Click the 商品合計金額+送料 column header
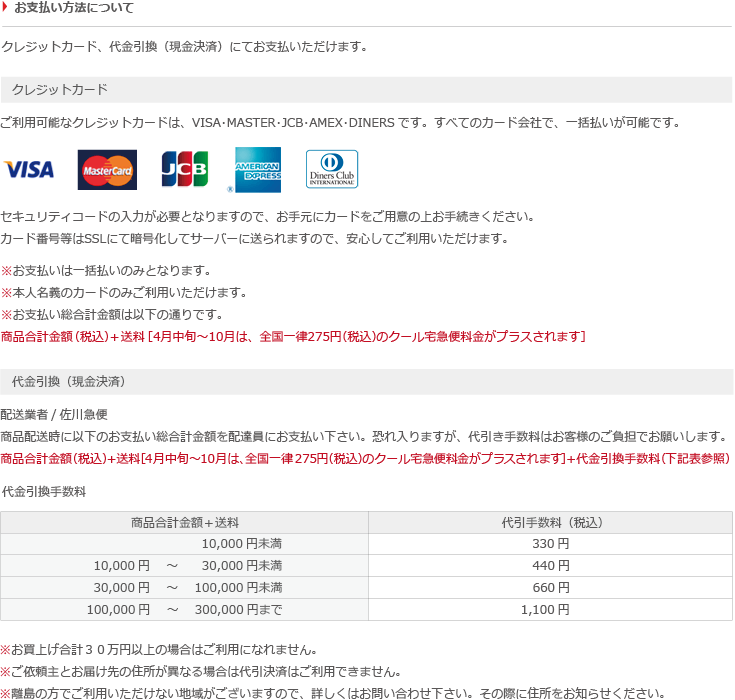The image size is (735, 700). [185, 522]
